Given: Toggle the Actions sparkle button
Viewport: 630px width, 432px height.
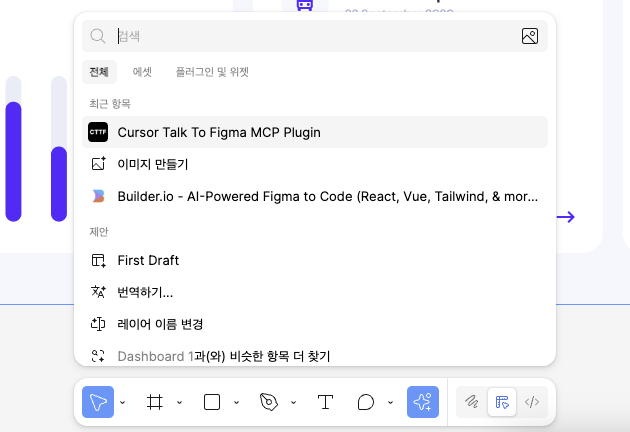Looking at the screenshot, I should [x=423, y=402].
